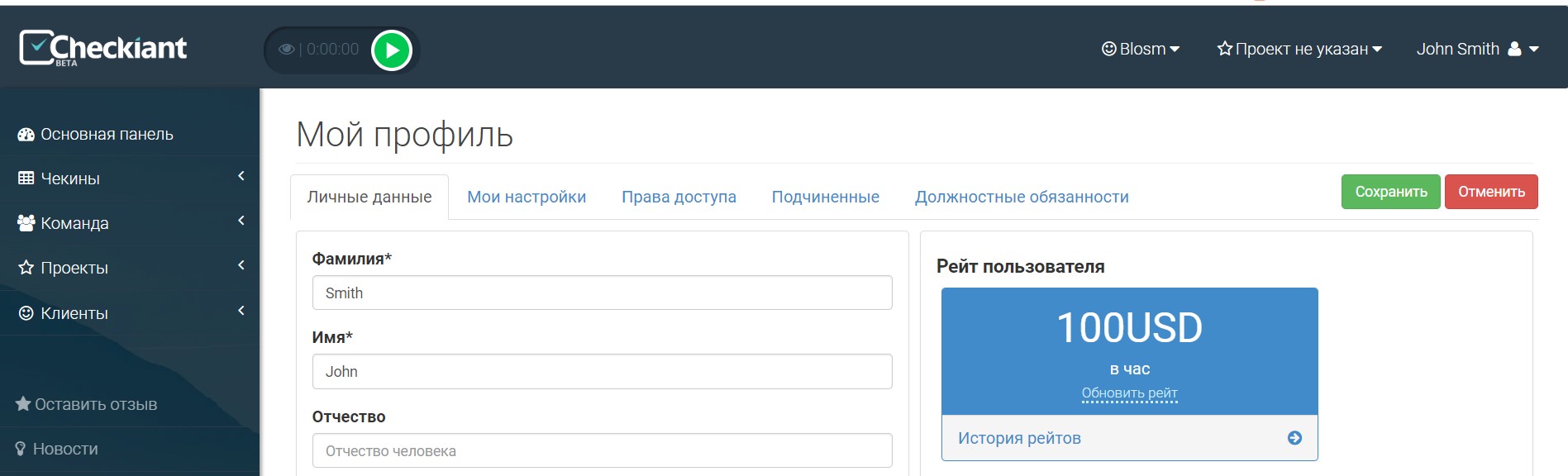Click the table icon beside Чекины

[26, 178]
